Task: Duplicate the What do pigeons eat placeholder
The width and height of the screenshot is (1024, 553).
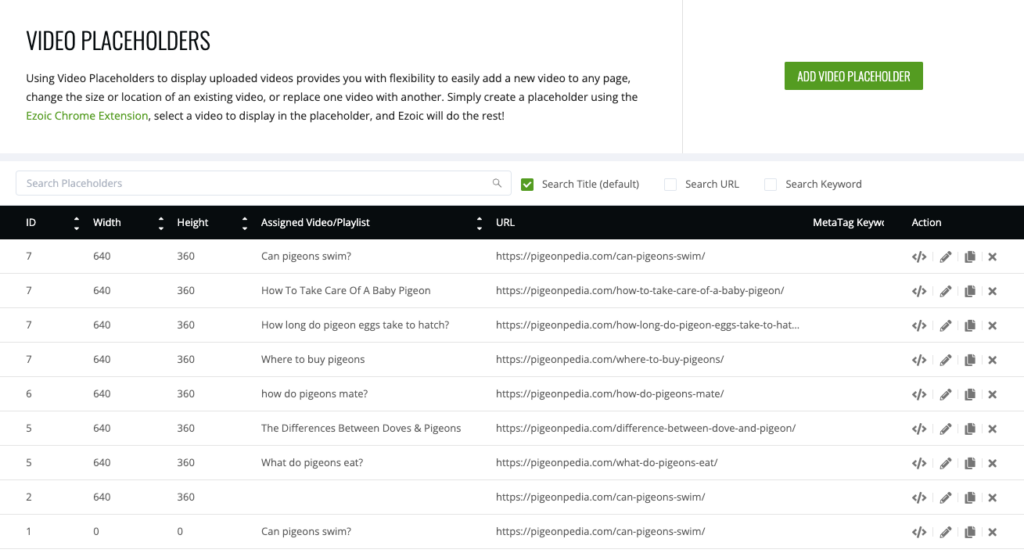Action: [x=970, y=463]
